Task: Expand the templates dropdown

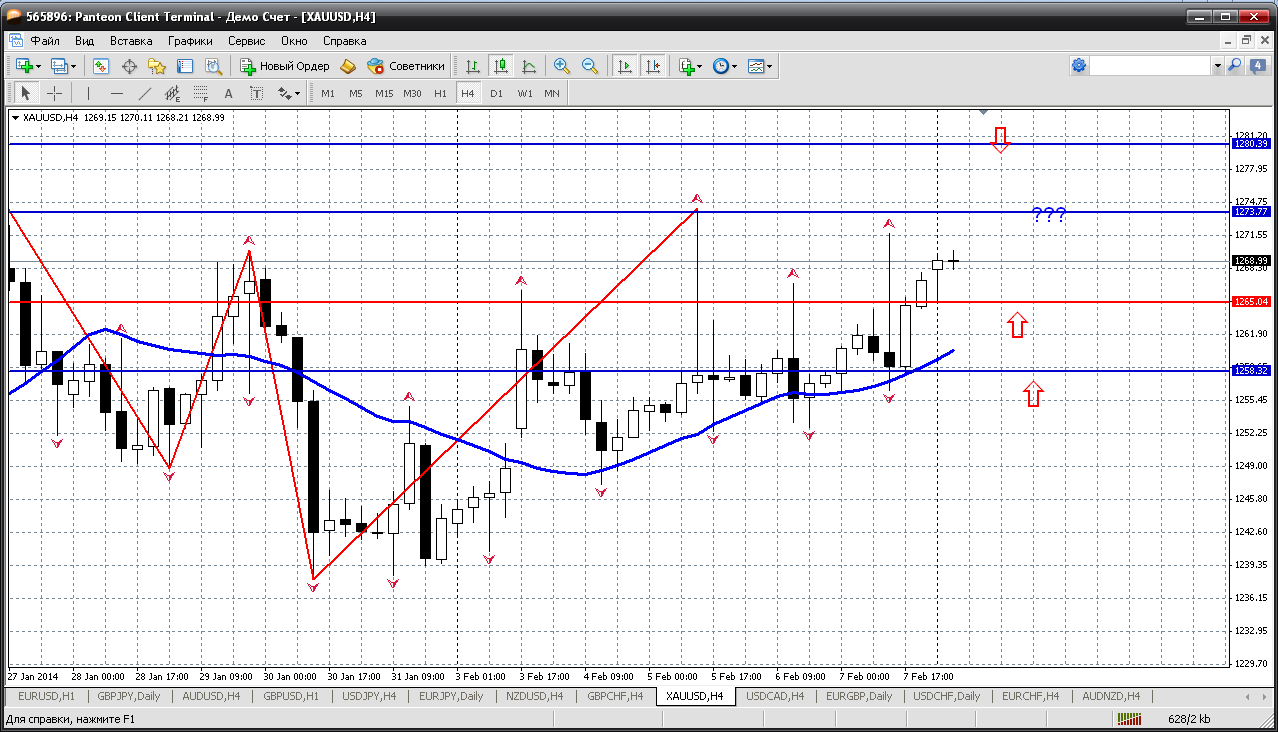Action: (761, 66)
